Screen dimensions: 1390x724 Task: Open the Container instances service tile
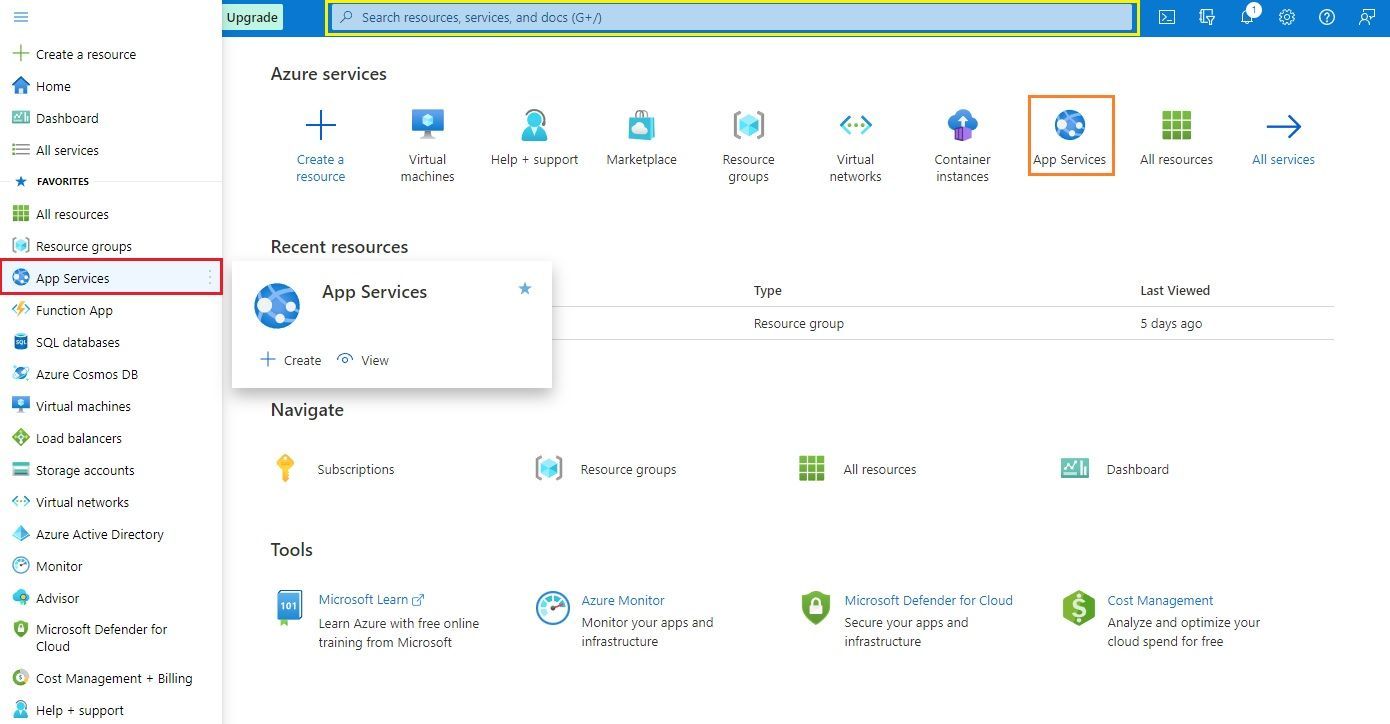point(963,146)
